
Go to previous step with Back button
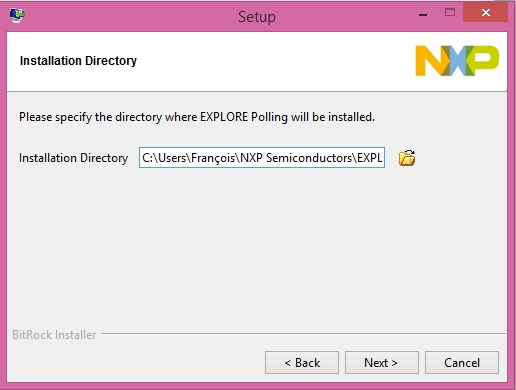click(x=302, y=362)
